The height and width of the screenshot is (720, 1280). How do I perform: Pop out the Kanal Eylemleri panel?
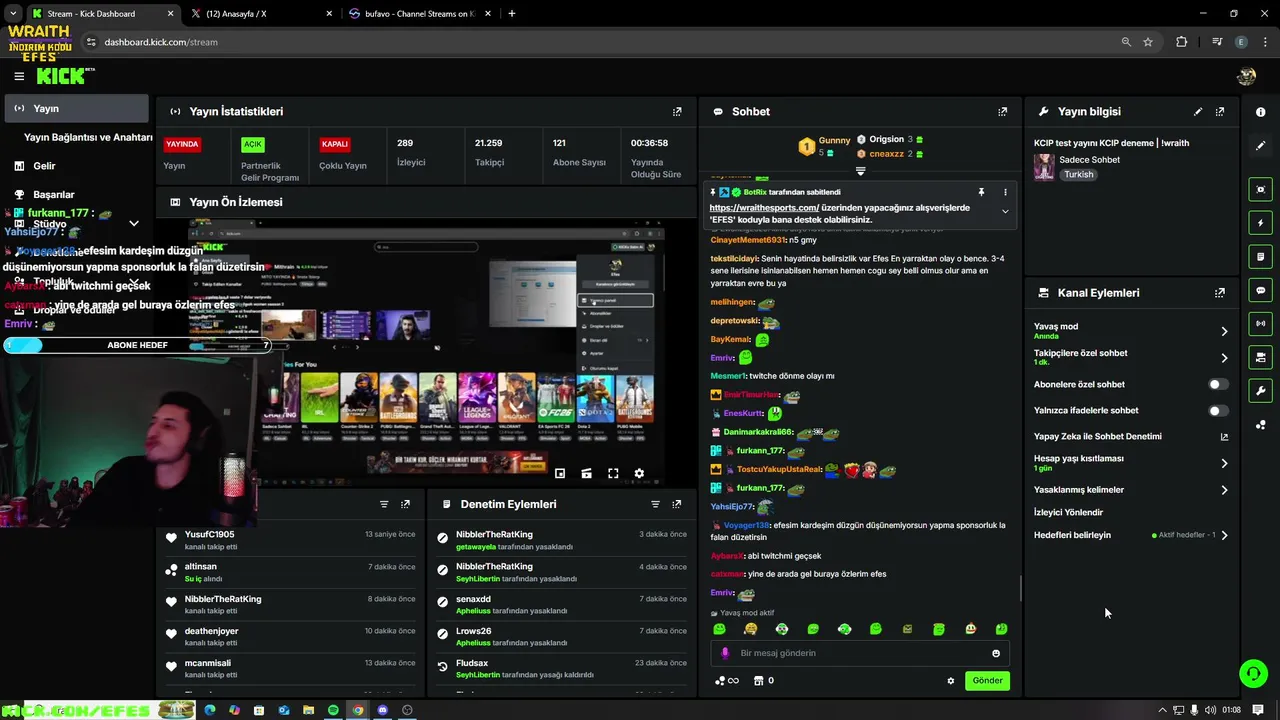click(x=1220, y=293)
